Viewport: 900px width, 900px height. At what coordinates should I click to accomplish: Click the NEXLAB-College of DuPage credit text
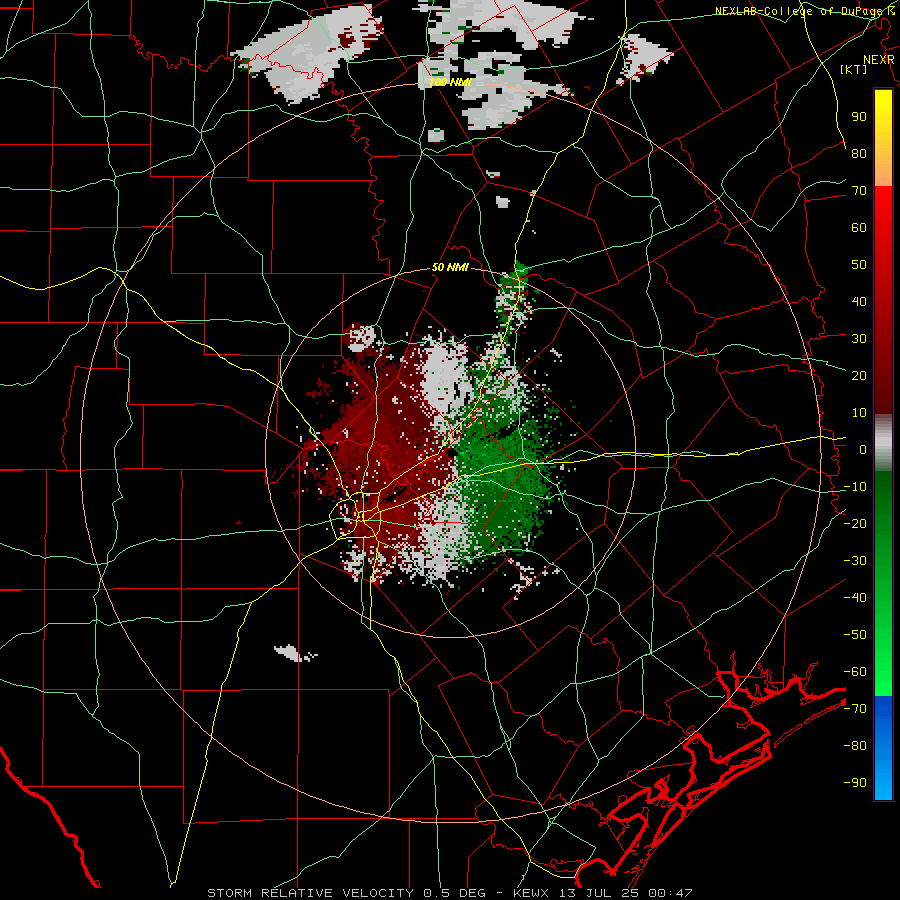click(805, 11)
